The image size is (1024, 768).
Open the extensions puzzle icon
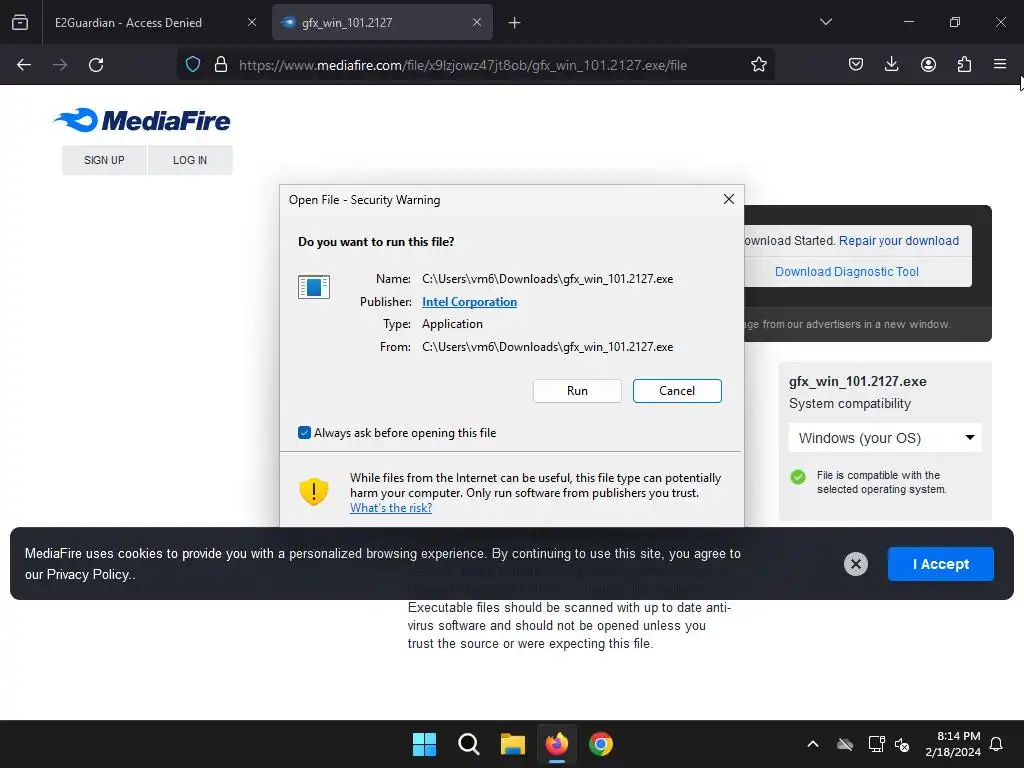click(964, 64)
